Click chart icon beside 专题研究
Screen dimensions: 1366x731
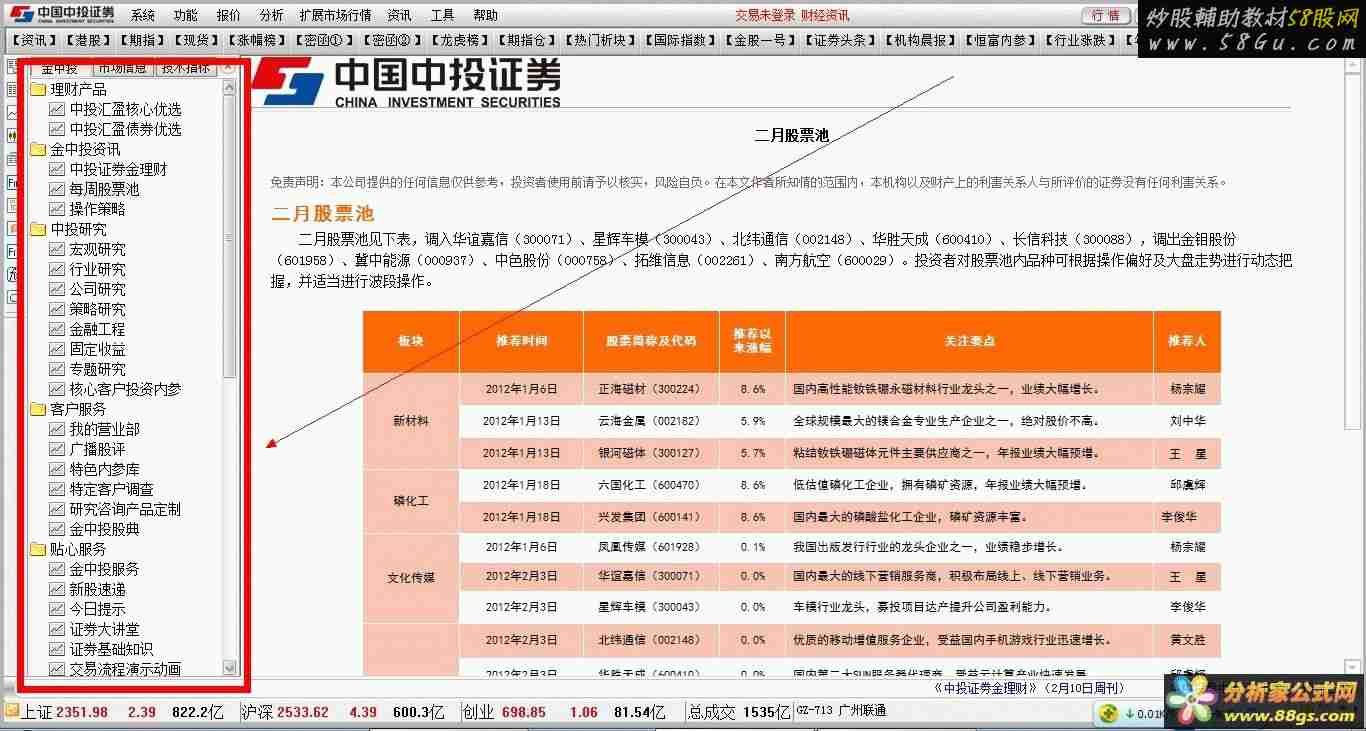pyautogui.click(x=57, y=369)
